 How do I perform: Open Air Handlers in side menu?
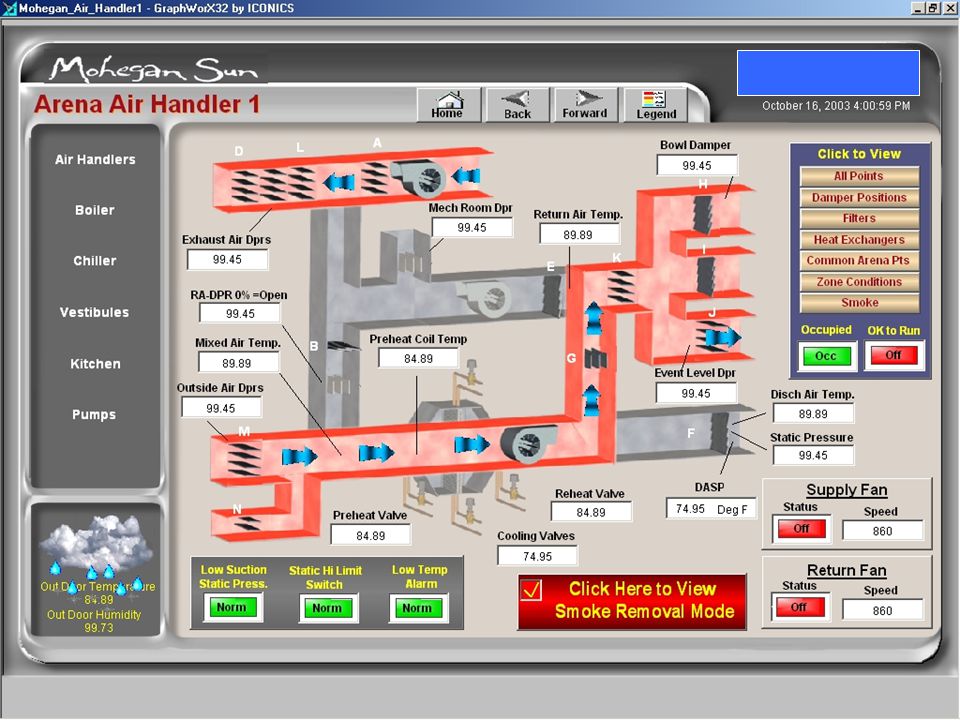[95, 159]
